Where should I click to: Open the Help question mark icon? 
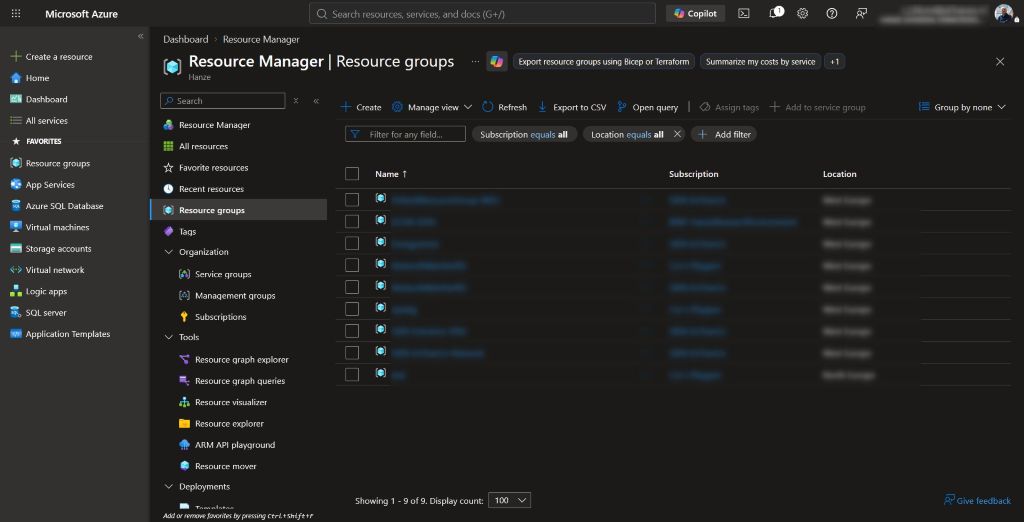point(831,13)
